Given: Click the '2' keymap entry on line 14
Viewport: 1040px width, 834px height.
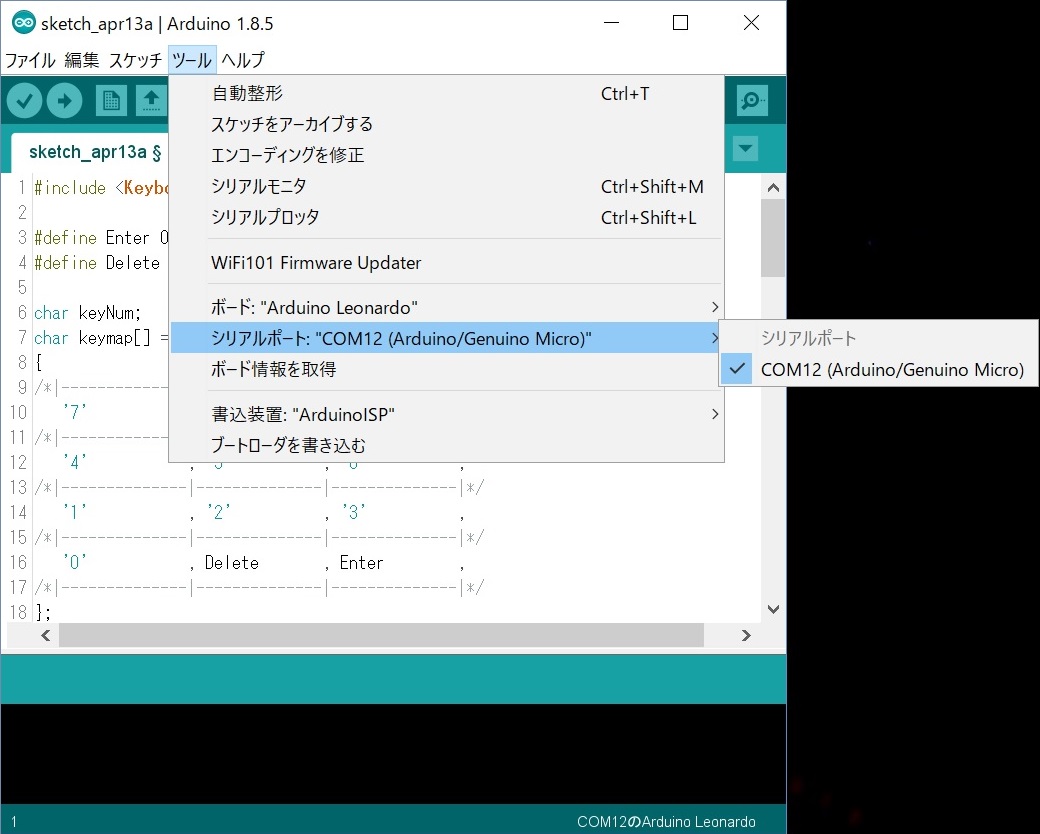Looking at the screenshot, I should (x=219, y=512).
